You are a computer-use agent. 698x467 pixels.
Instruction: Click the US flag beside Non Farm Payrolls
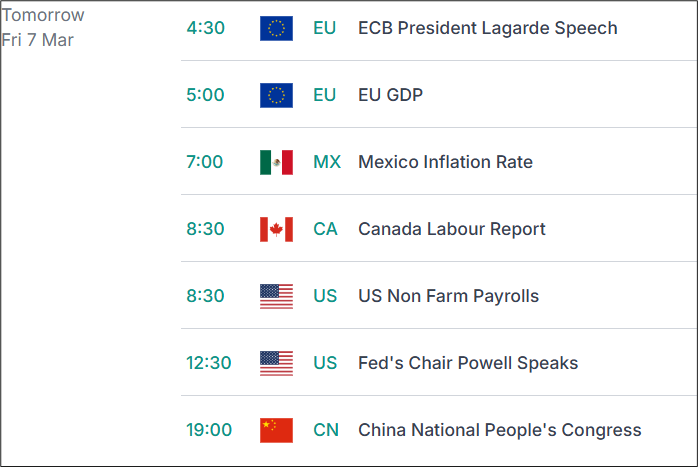276,296
